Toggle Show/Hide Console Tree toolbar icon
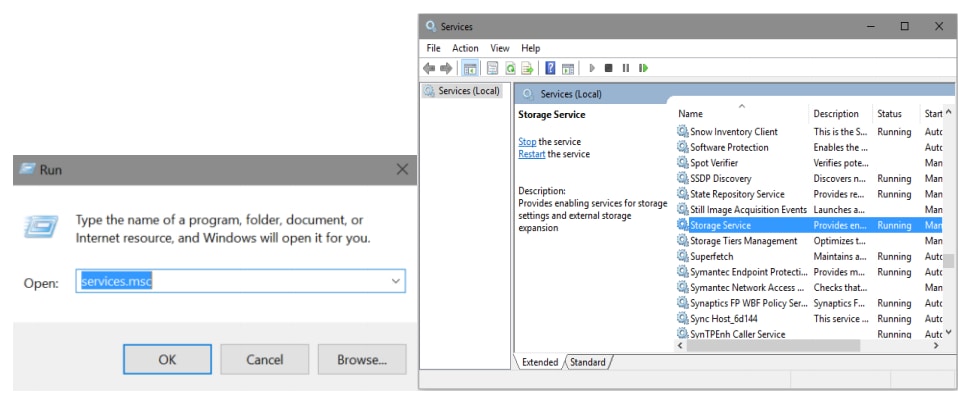 coord(470,68)
